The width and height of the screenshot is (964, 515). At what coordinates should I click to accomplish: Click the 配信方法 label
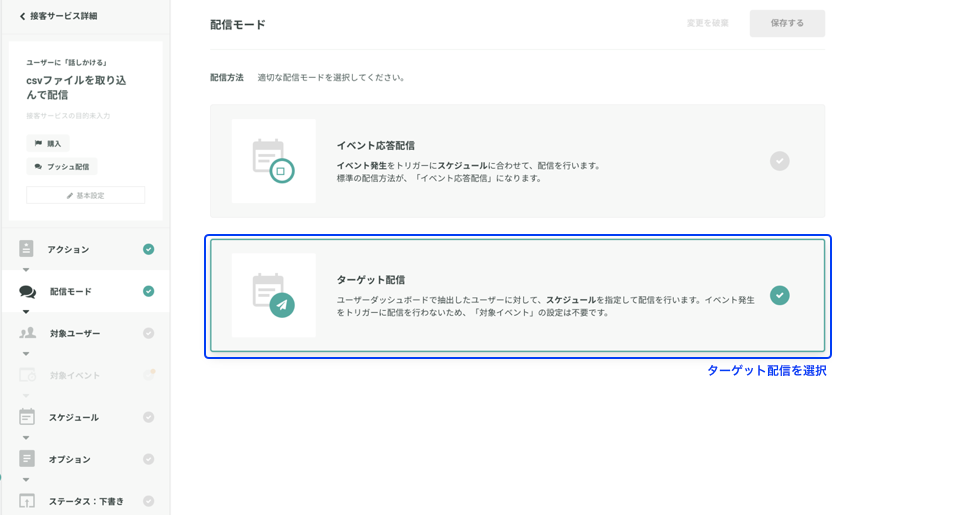[x=227, y=77]
